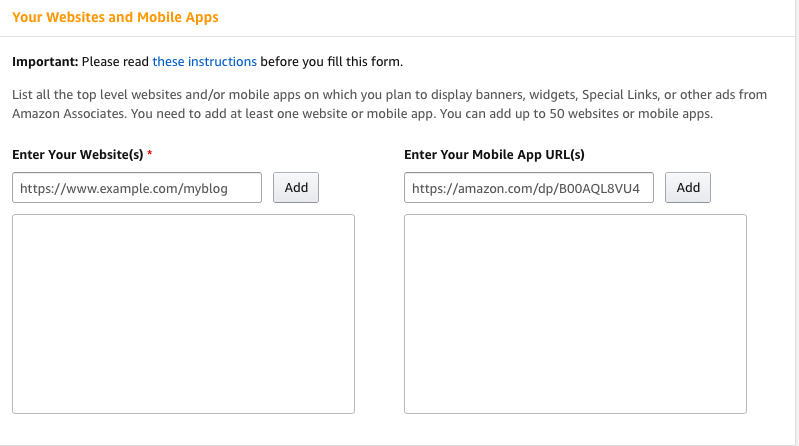
Task: Click the bold "Important:" text
Action: tap(45, 62)
